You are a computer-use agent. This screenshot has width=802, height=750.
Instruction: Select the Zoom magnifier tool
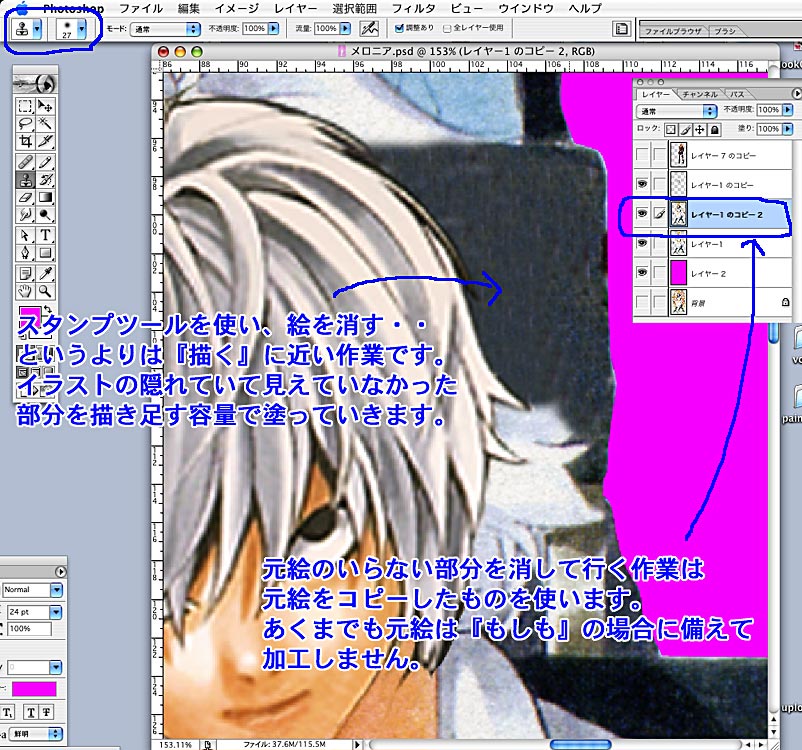pos(45,291)
